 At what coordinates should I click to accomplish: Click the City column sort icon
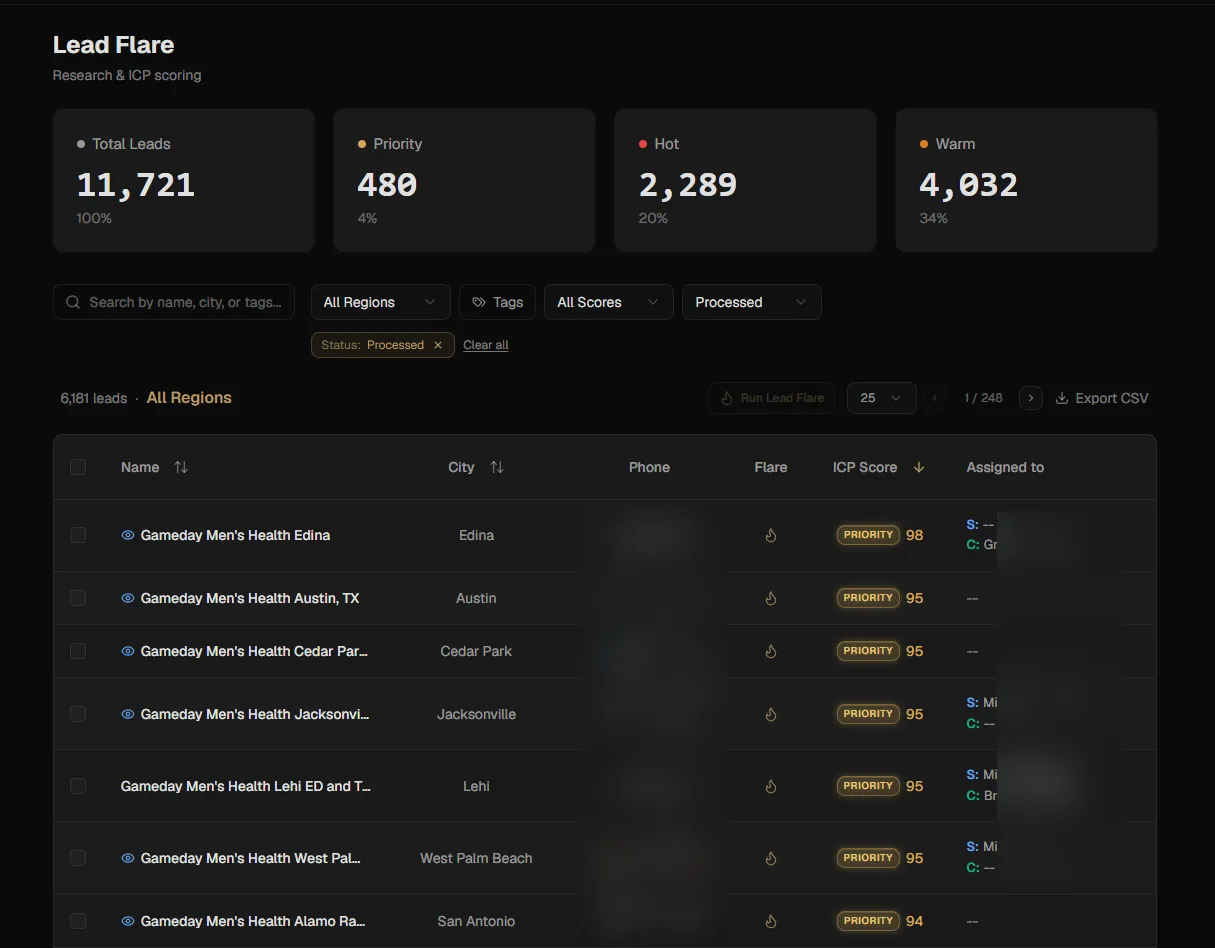click(497, 467)
